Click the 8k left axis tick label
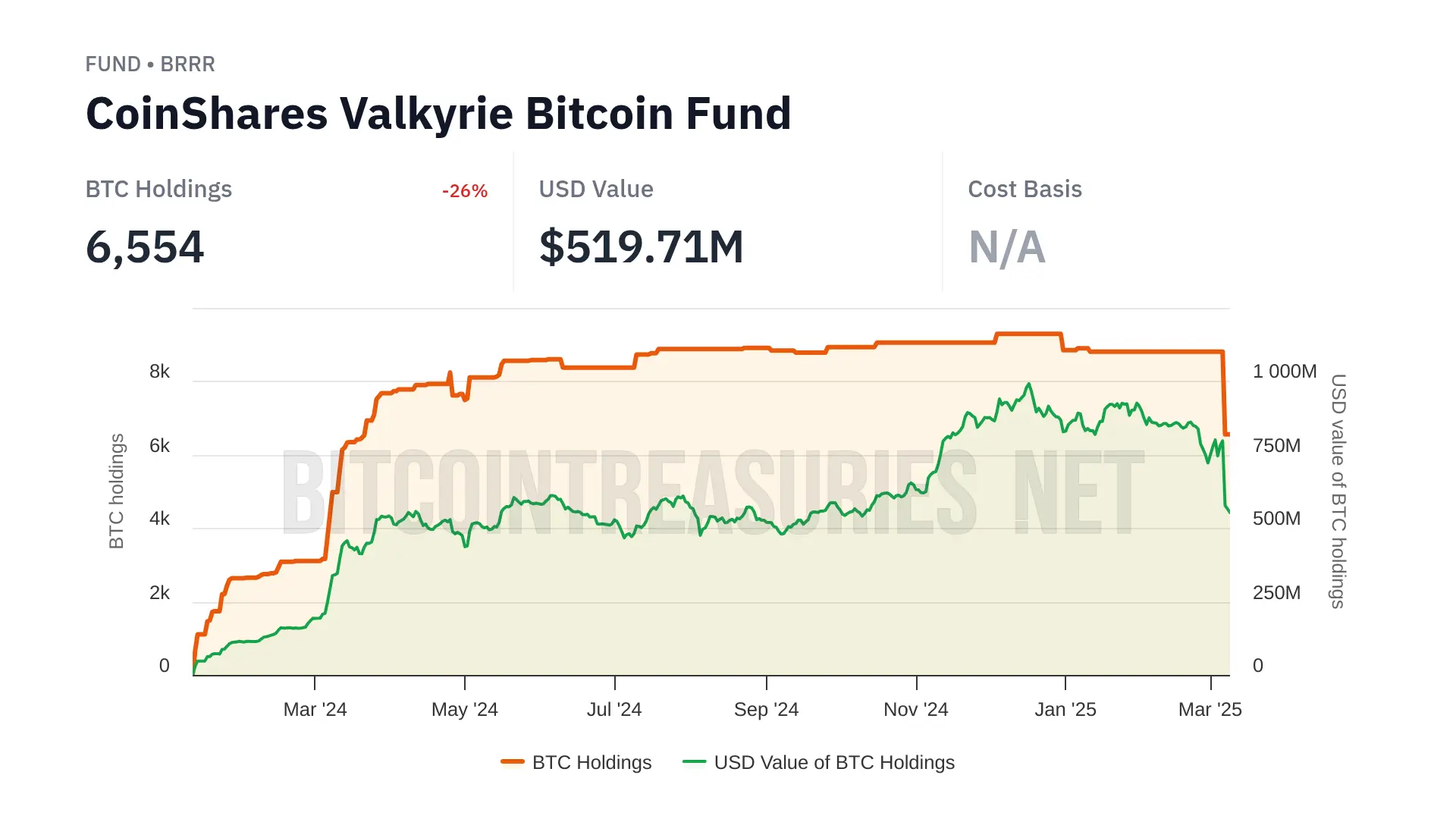This screenshot has width=1456, height=819. pos(159,372)
